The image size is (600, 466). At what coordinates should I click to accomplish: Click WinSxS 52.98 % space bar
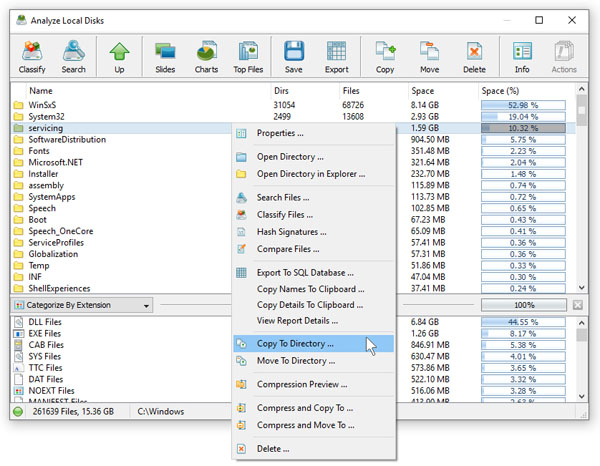(x=523, y=105)
